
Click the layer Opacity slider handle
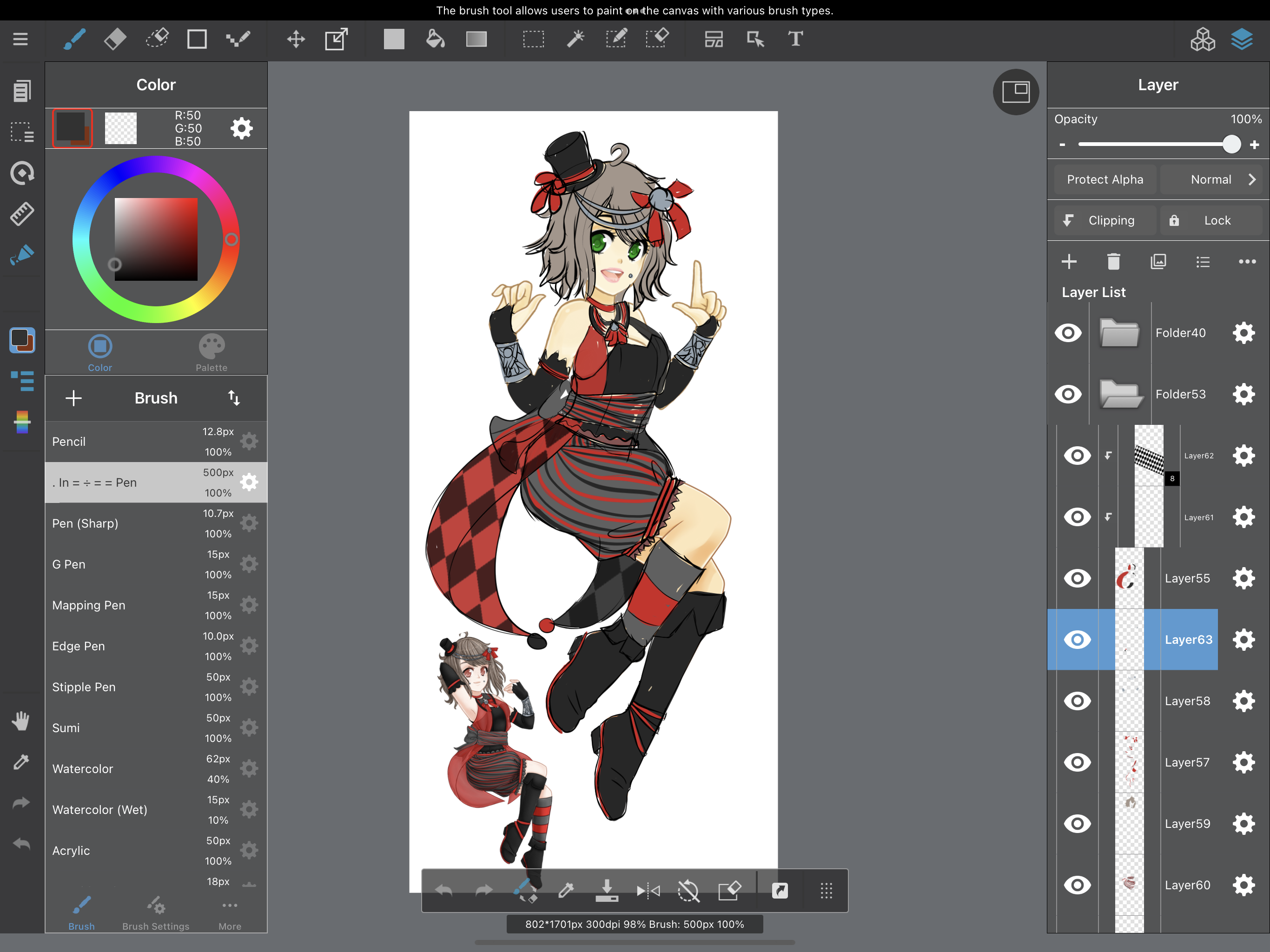[x=1231, y=144]
